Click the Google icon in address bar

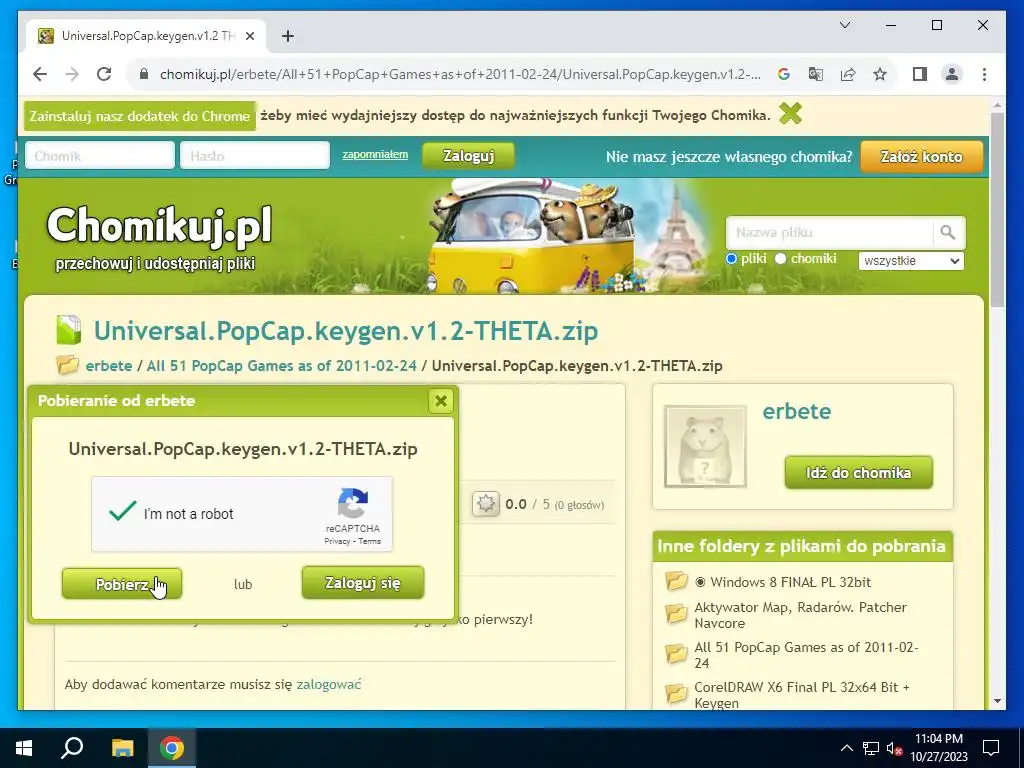point(784,74)
